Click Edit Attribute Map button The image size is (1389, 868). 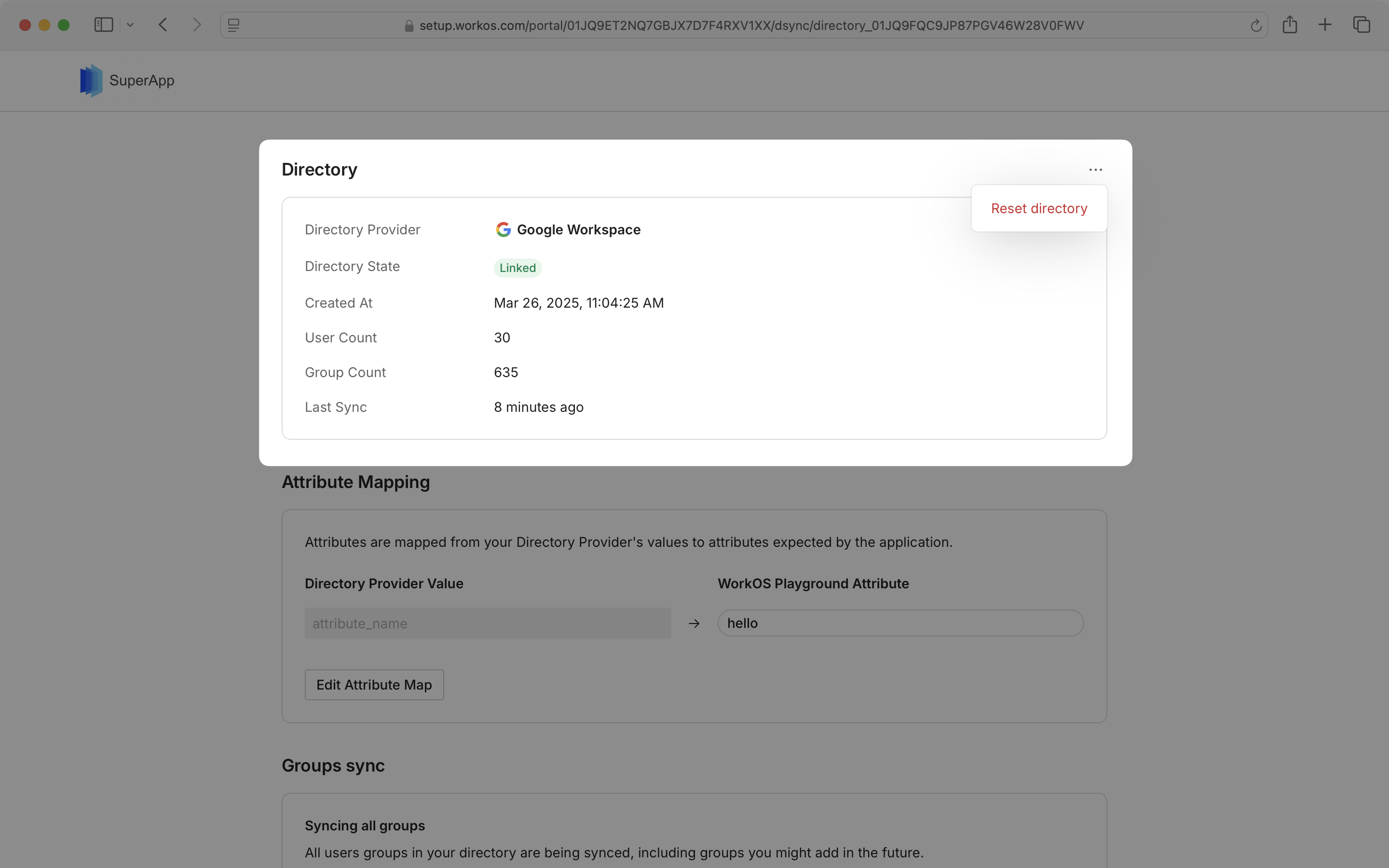(x=374, y=684)
